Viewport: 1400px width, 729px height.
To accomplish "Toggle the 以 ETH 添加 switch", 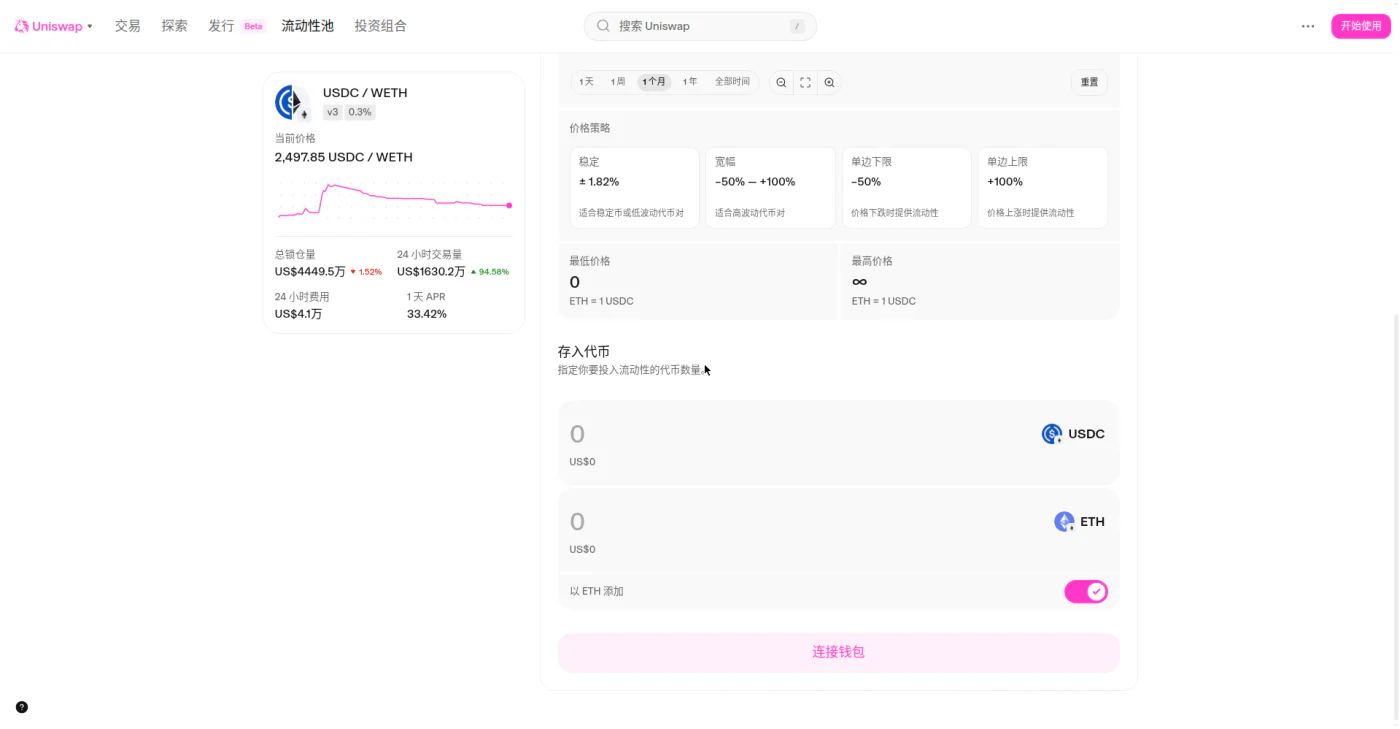I will point(1086,592).
